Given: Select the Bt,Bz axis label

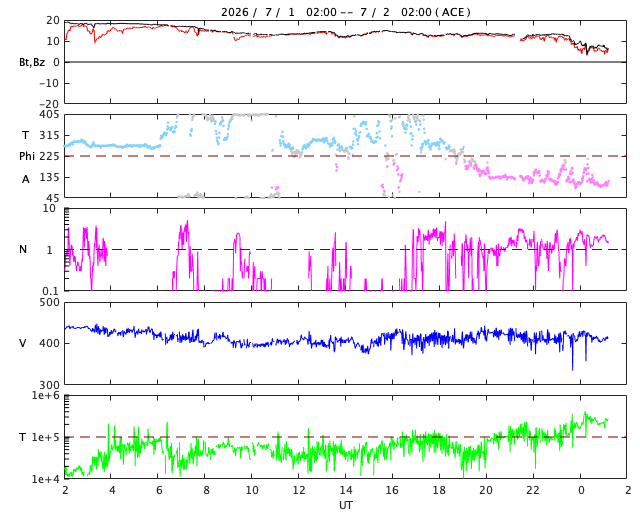Looking at the screenshot, I should 32,62.
